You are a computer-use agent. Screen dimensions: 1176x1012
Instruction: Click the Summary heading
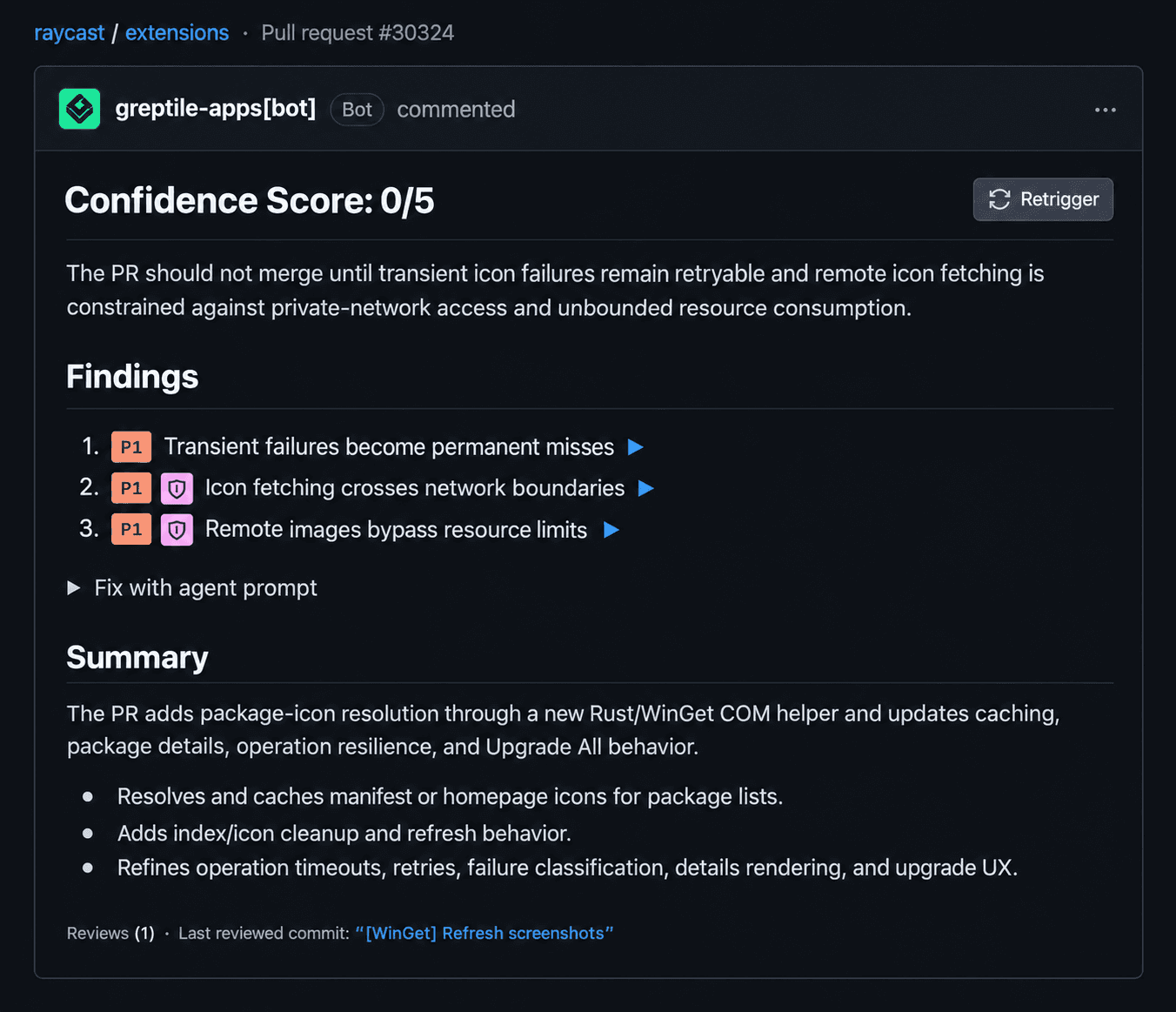tap(137, 658)
